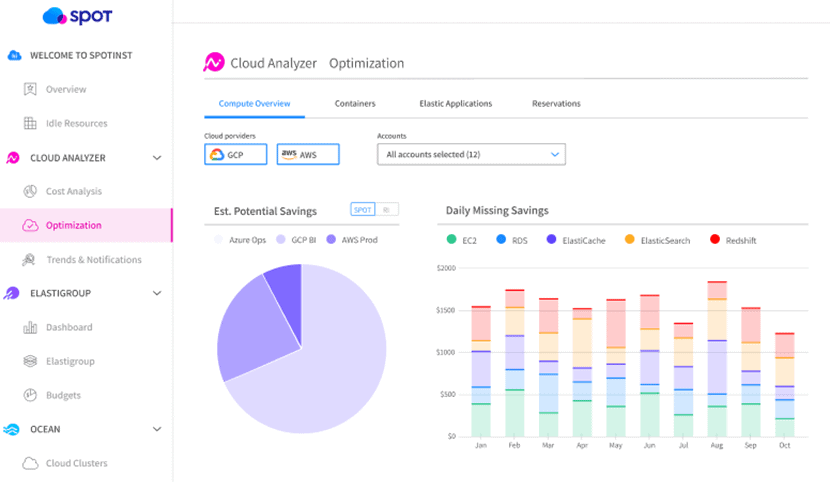Image resolution: width=830 pixels, height=482 pixels.
Task: Open Cost Analysis page
Action: pyautogui.click(x=74, y=191)
